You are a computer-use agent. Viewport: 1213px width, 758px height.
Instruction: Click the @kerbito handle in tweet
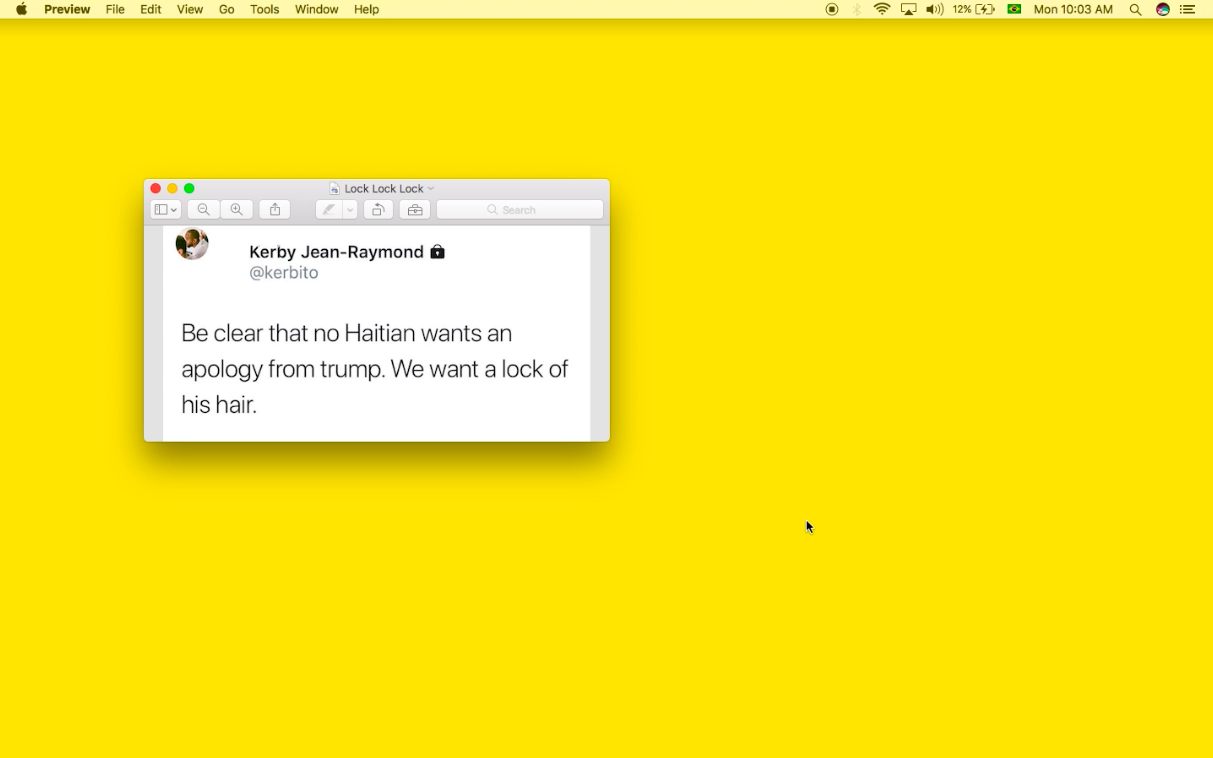pos(284,273)
